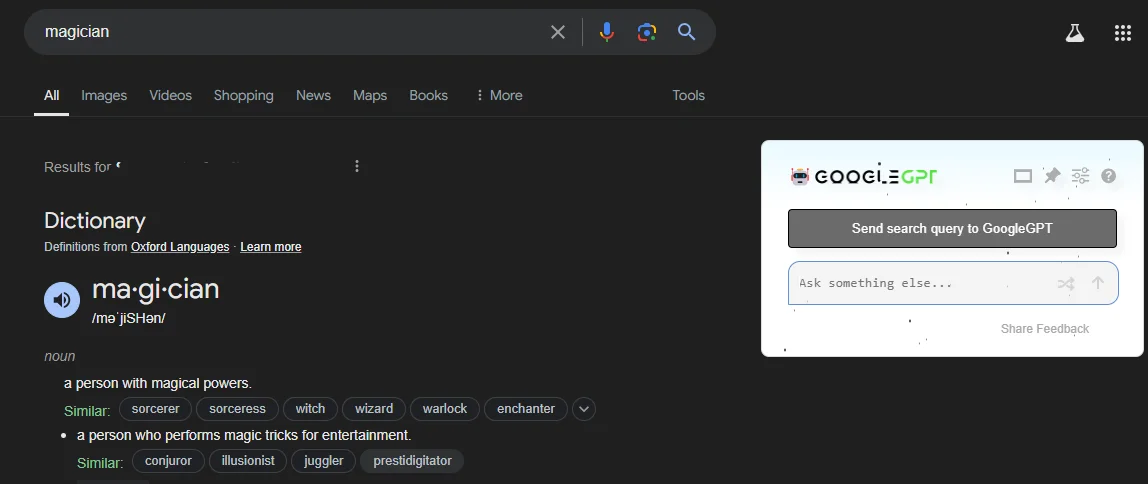The height and width of the screenshot is (484, 1148).
Task: Select the sorceress synonym chip
Action: pyautogui.click(x=236, y=409)
